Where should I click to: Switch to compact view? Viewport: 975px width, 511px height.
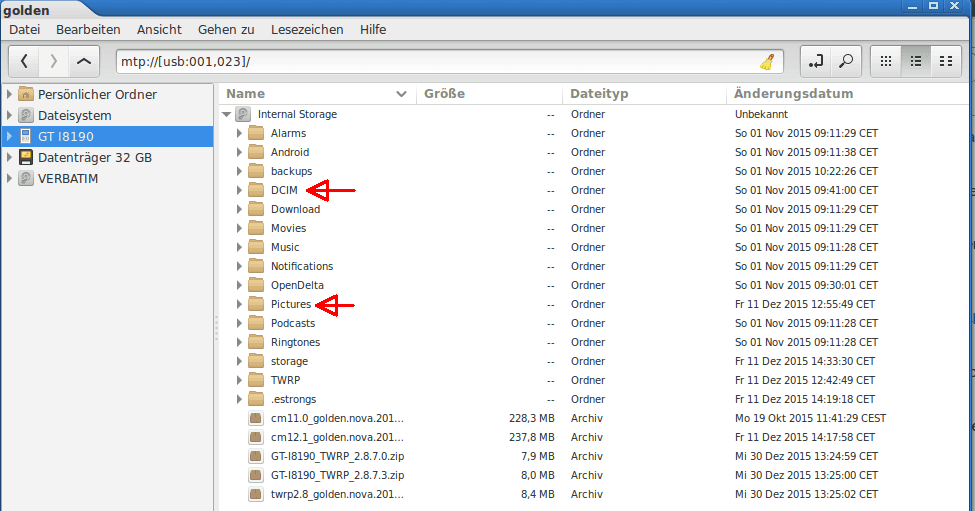[x=946, y=61]
